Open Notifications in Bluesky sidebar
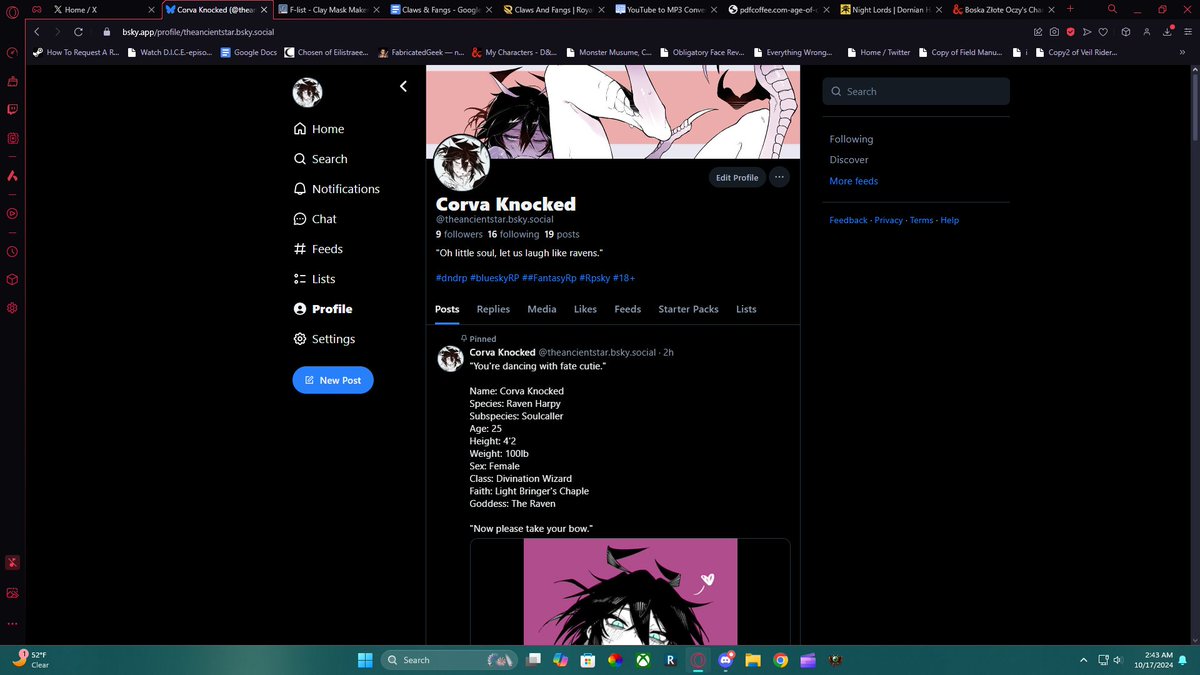The image size is (1200, 675). click(336, 189)
